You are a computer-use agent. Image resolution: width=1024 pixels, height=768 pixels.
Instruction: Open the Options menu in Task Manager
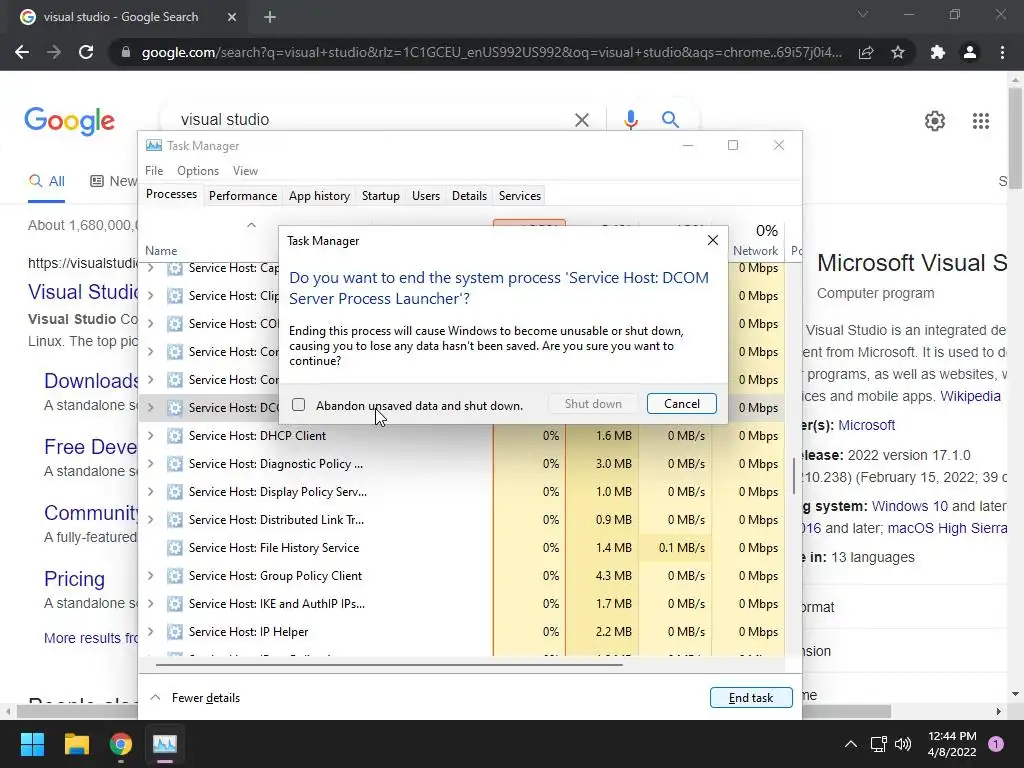pyautogui.click(x=198, y=170)
